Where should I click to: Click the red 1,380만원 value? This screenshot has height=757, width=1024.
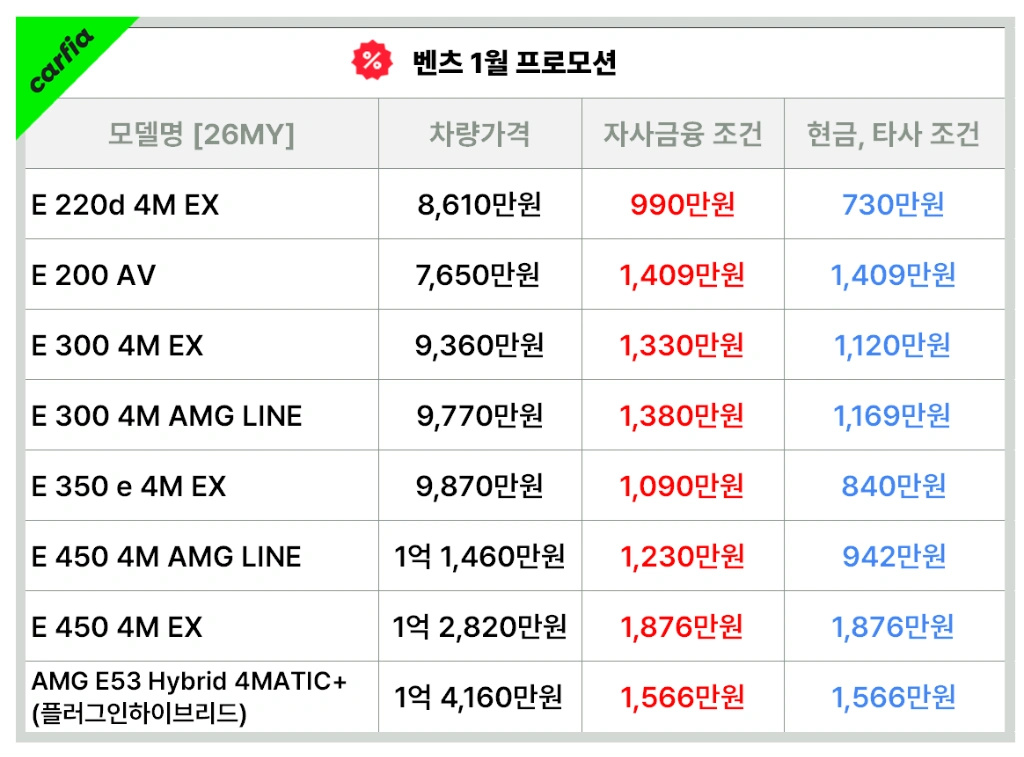[682, 416]
